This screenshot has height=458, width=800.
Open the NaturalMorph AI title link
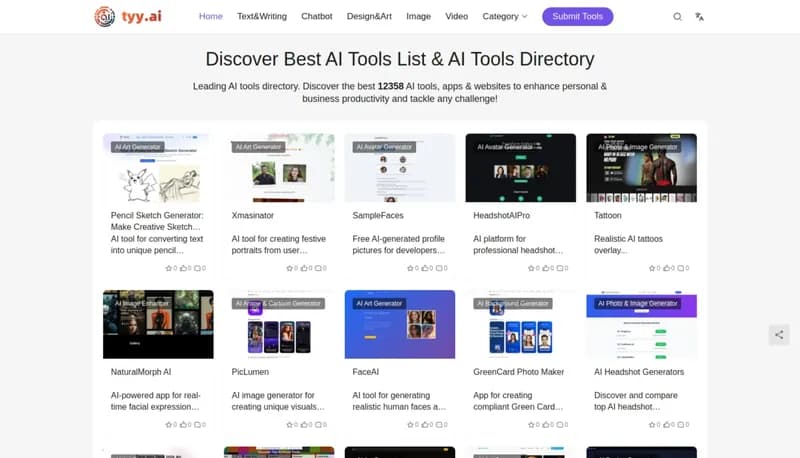pos(141,372)
